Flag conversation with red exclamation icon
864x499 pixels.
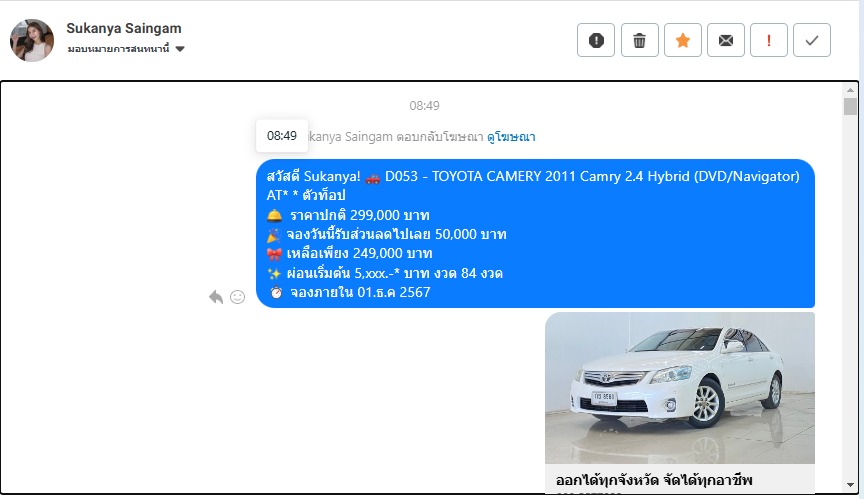coord(769,40)
